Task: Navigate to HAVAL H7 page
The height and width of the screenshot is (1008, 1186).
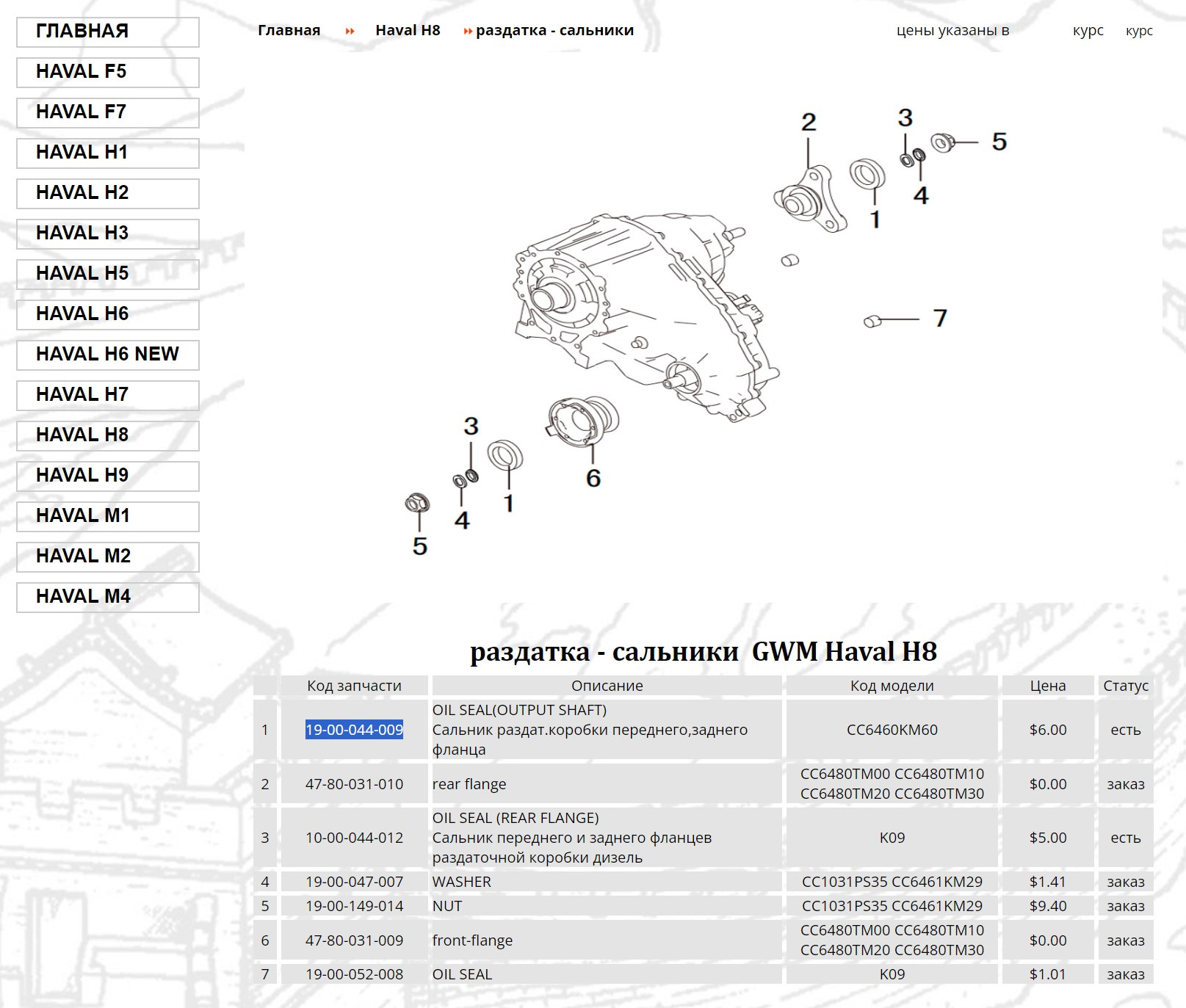Action: (108, 395)
